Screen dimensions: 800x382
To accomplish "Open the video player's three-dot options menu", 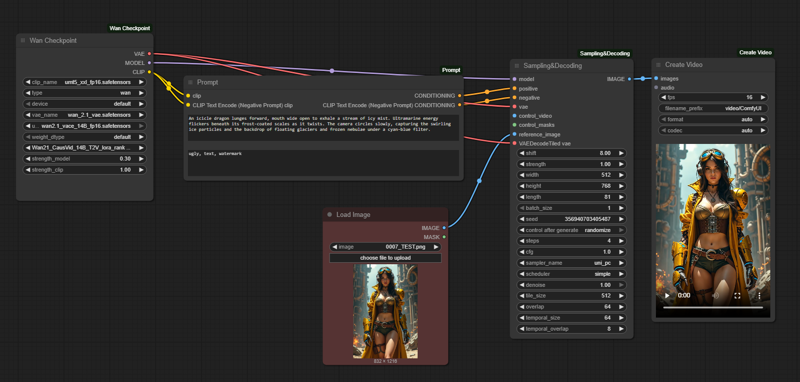I will tap(759, 295).
